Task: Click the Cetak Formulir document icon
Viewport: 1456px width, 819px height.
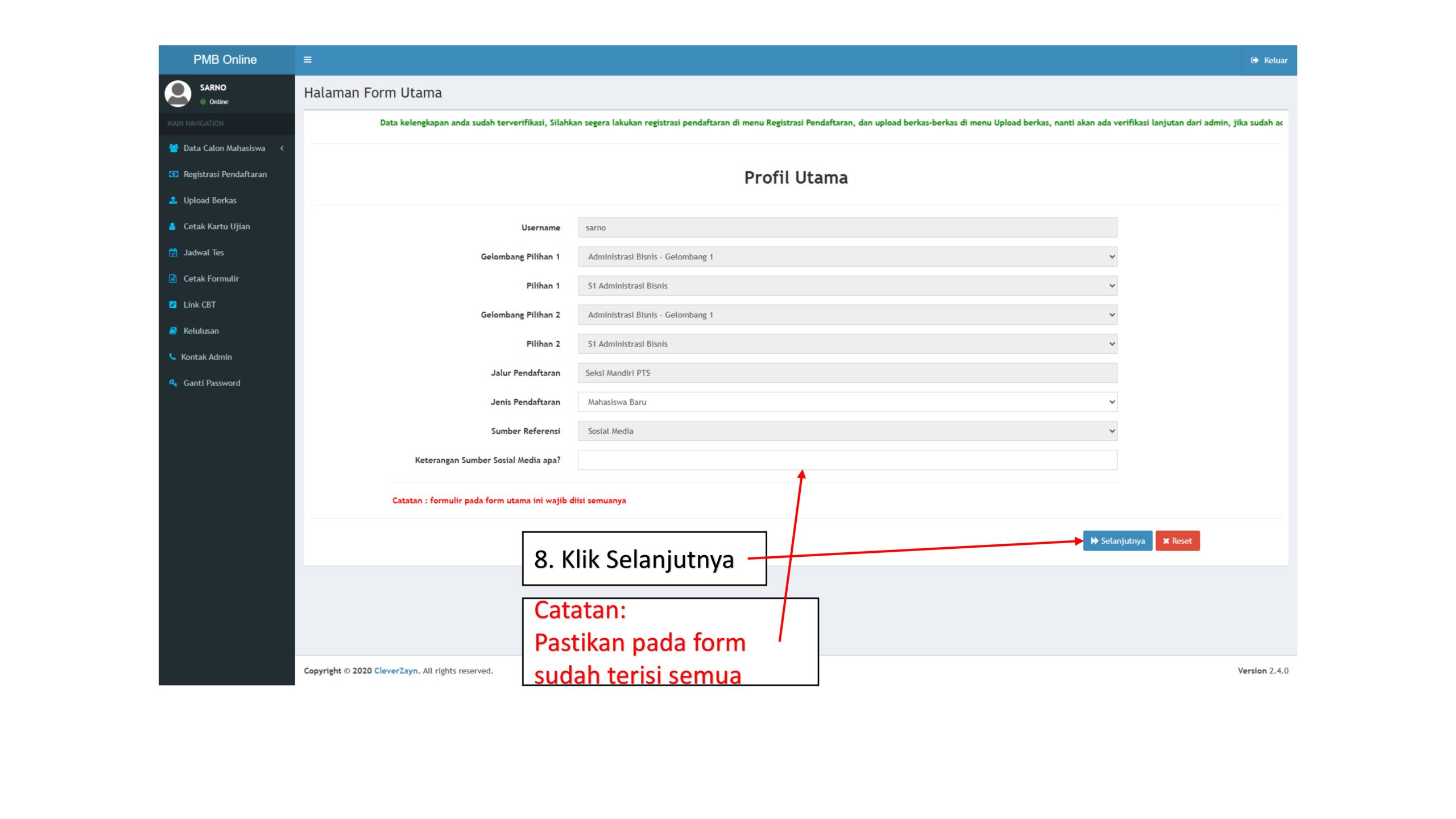Action: click(173, 279)
